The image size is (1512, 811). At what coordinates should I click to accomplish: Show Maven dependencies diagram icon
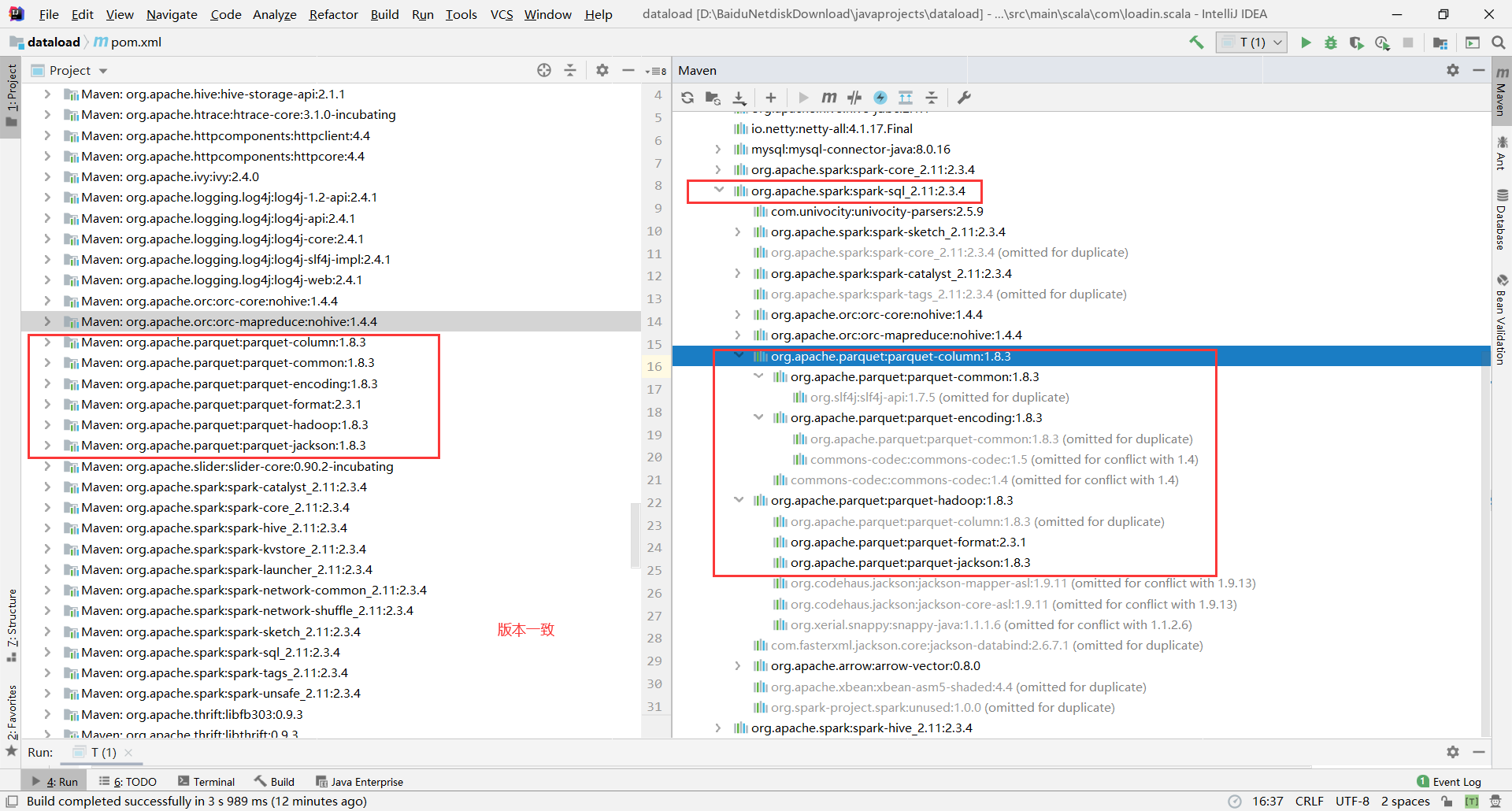click(x=906, y=98)
